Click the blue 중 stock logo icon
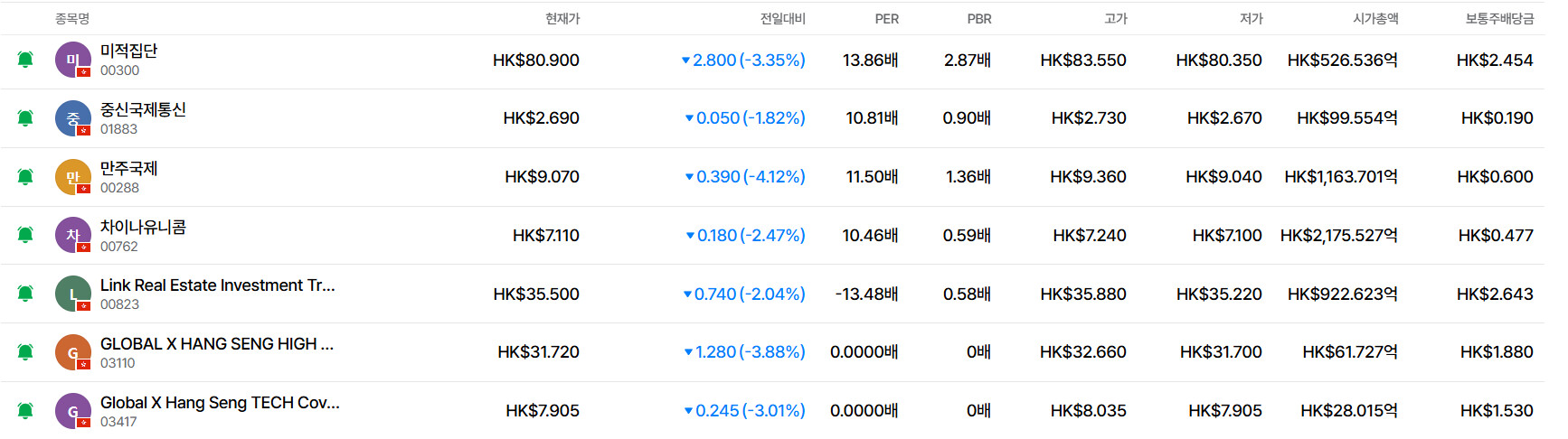 click(x=72, y=118)
